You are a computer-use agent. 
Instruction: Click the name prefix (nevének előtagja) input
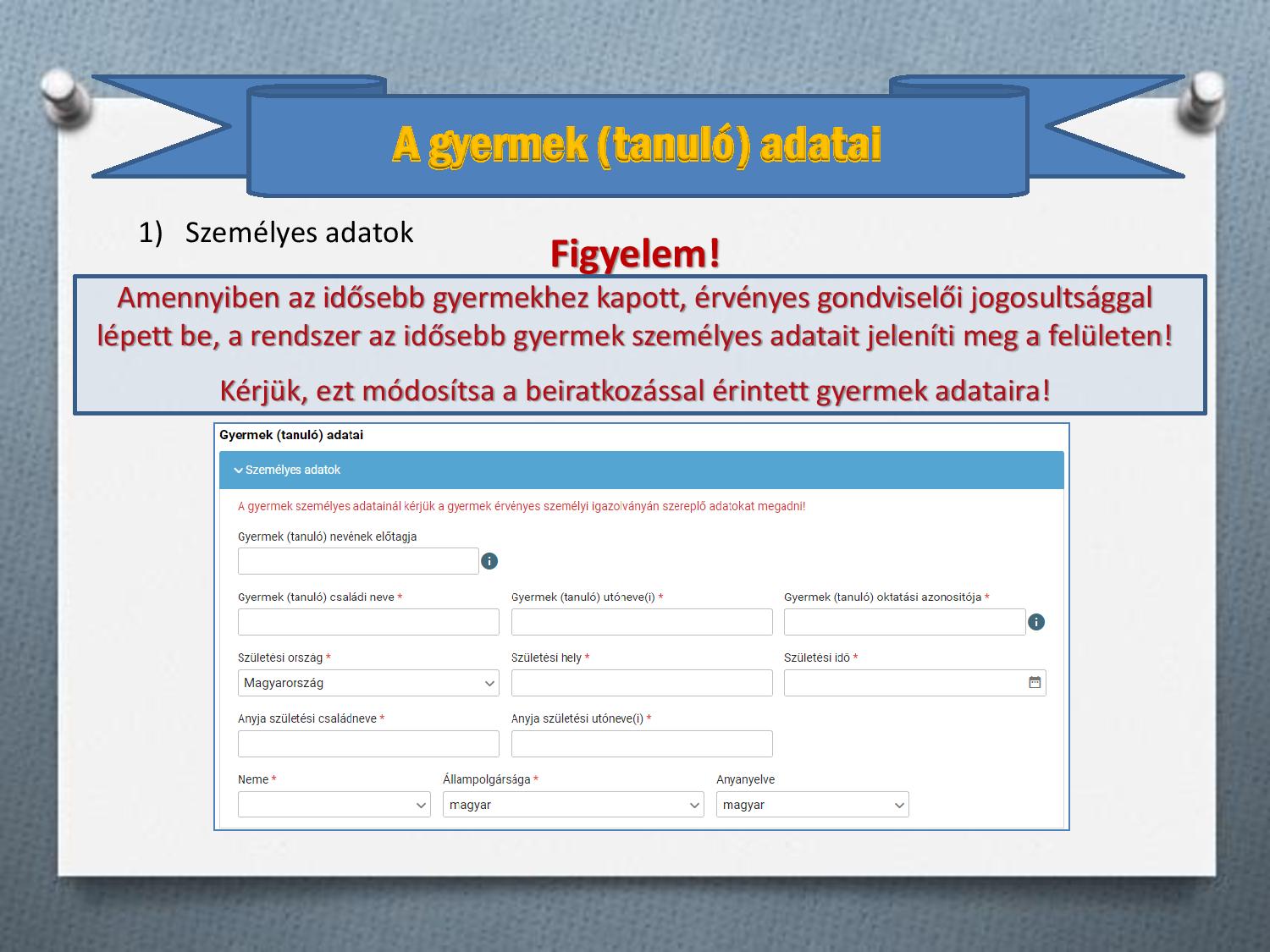click(x=358, y=561)
